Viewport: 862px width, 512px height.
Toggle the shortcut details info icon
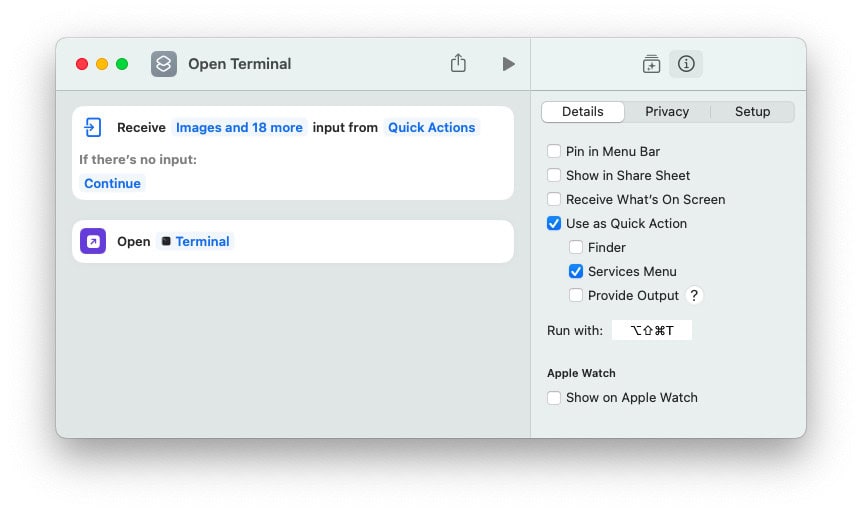686,64
